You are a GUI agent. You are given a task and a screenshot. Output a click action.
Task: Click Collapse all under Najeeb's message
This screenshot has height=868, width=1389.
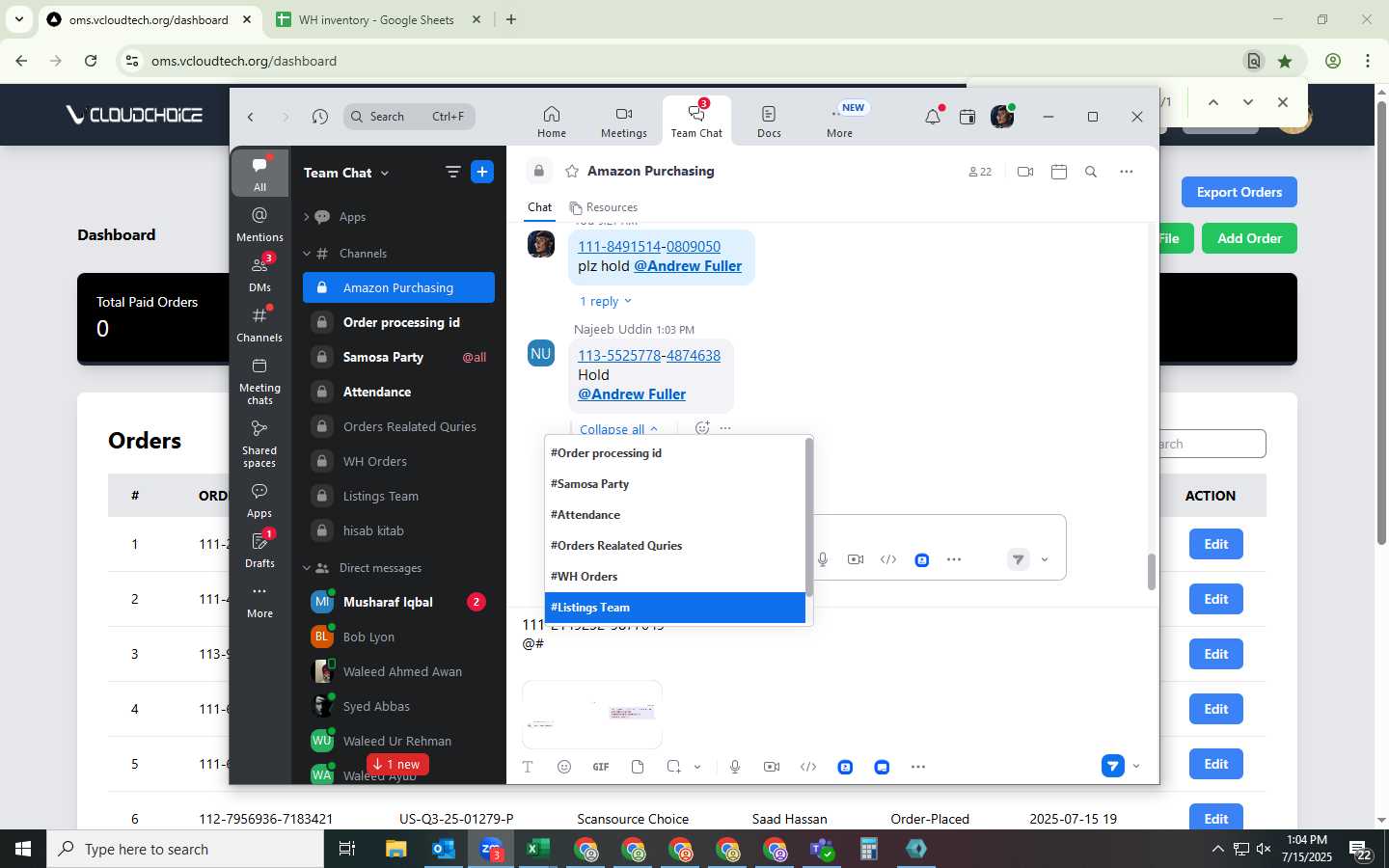click(x=618, y=429)
